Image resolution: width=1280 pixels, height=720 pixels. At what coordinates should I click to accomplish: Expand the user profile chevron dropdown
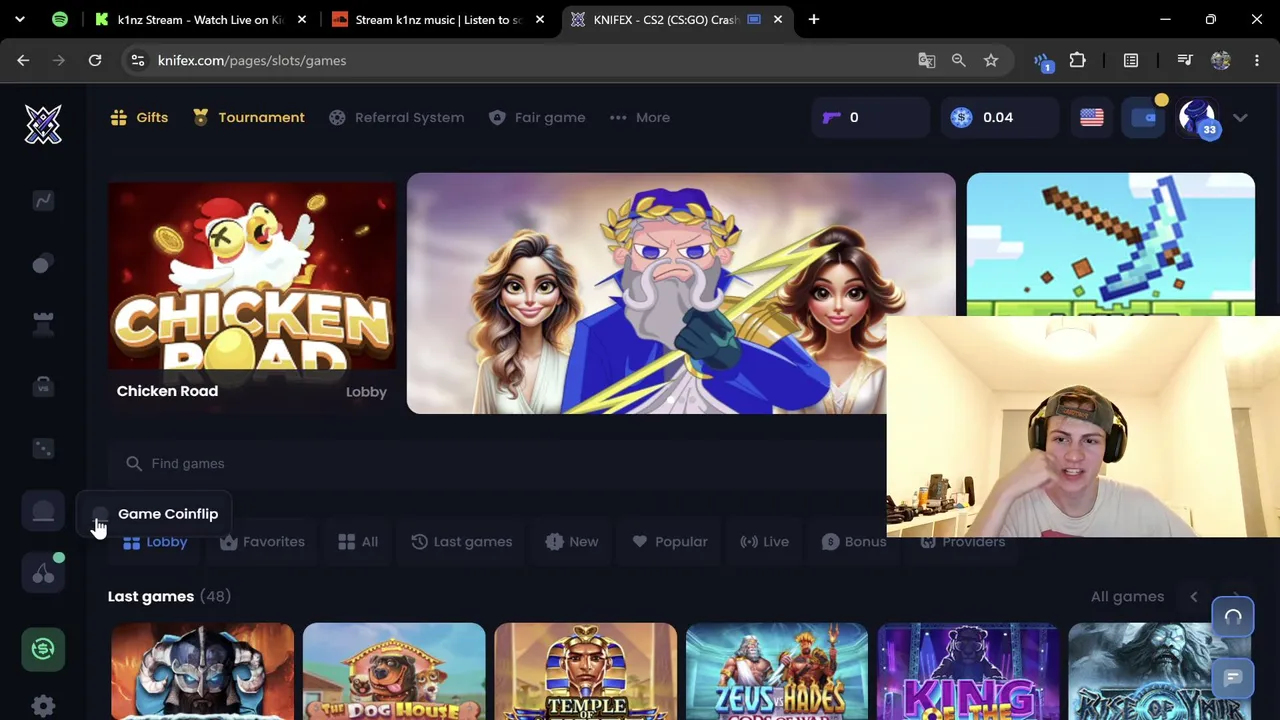[x=1240, y=118]
